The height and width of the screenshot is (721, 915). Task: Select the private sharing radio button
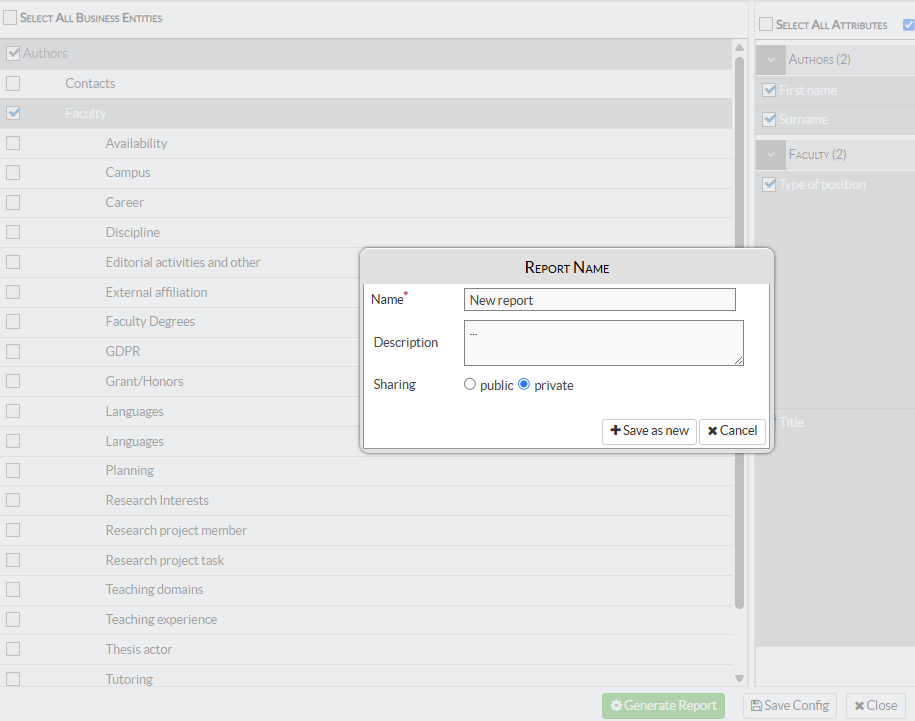coord(524,385)
